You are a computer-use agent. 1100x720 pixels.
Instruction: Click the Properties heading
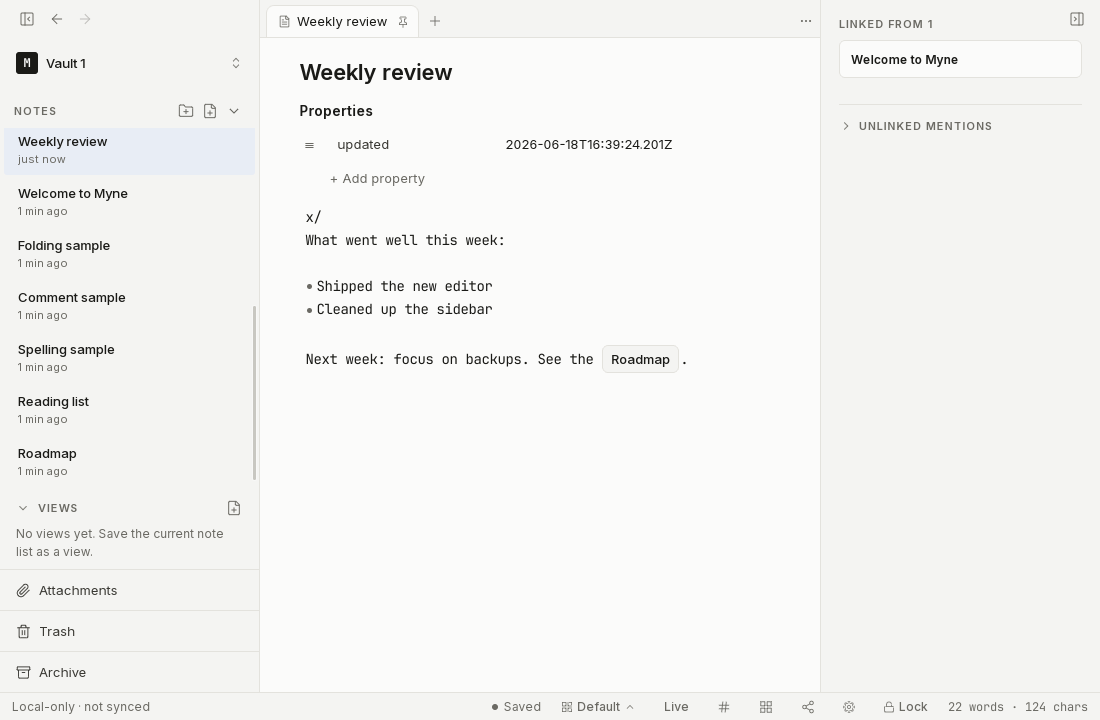point(336,111)
